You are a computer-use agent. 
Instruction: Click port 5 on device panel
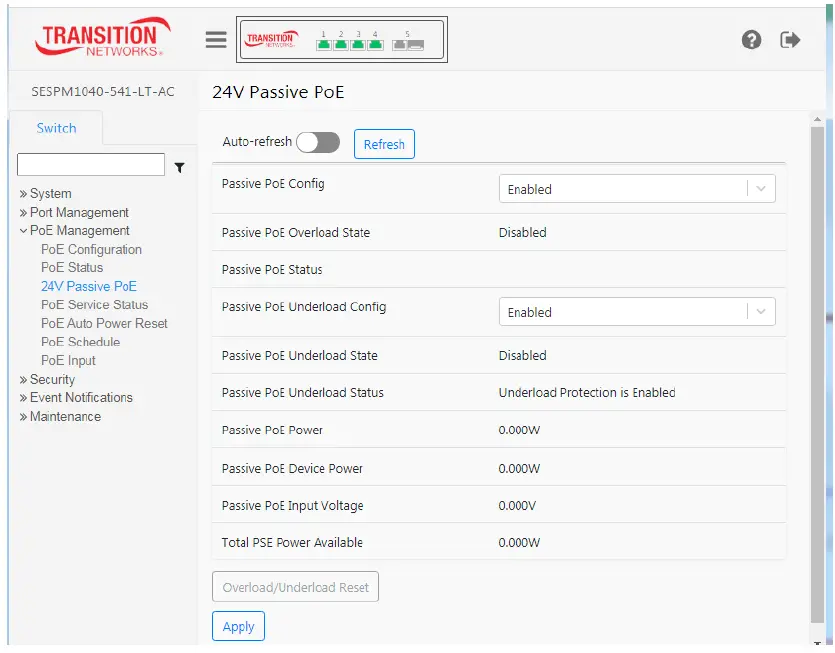[x=407, y=44]
